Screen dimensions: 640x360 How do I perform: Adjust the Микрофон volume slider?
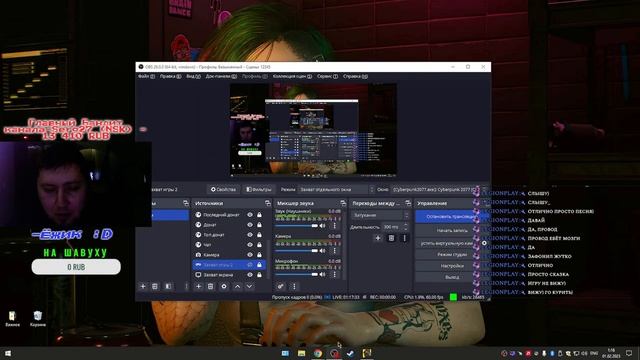297,275
